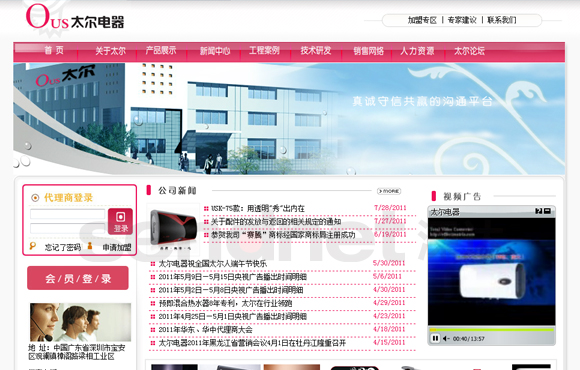The width and height of the screenshot is (580, 370).
Task: Click the fullscreen icon in video player header
Action: pyautogui.click(x=539, y=211)
